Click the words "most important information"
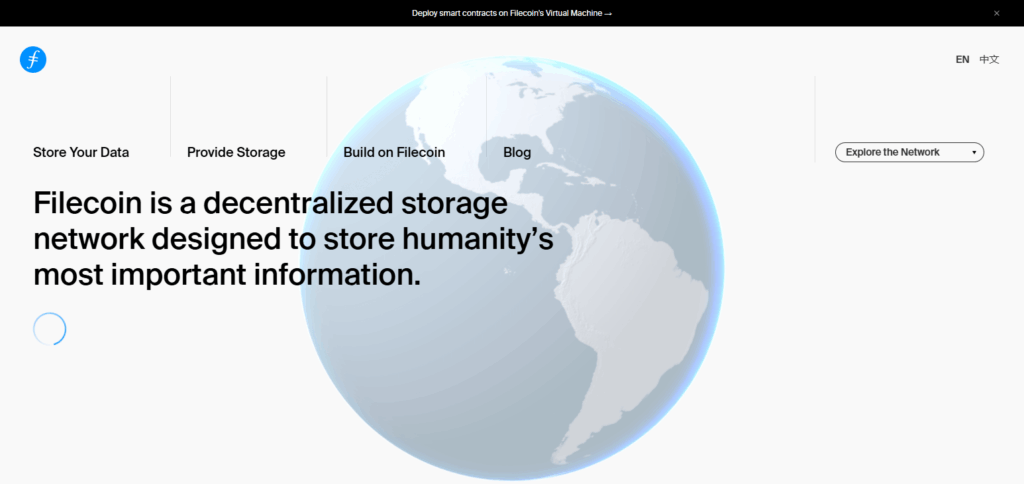Screen dimensions: 1024x484 click(227, 274)
